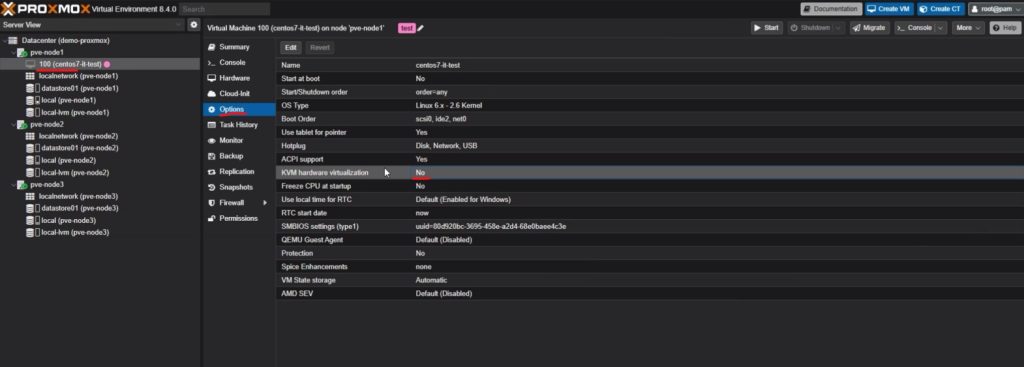Screen dimensions: 1024x367
Task: Click Create CT button
Action: tap(940, 9)
